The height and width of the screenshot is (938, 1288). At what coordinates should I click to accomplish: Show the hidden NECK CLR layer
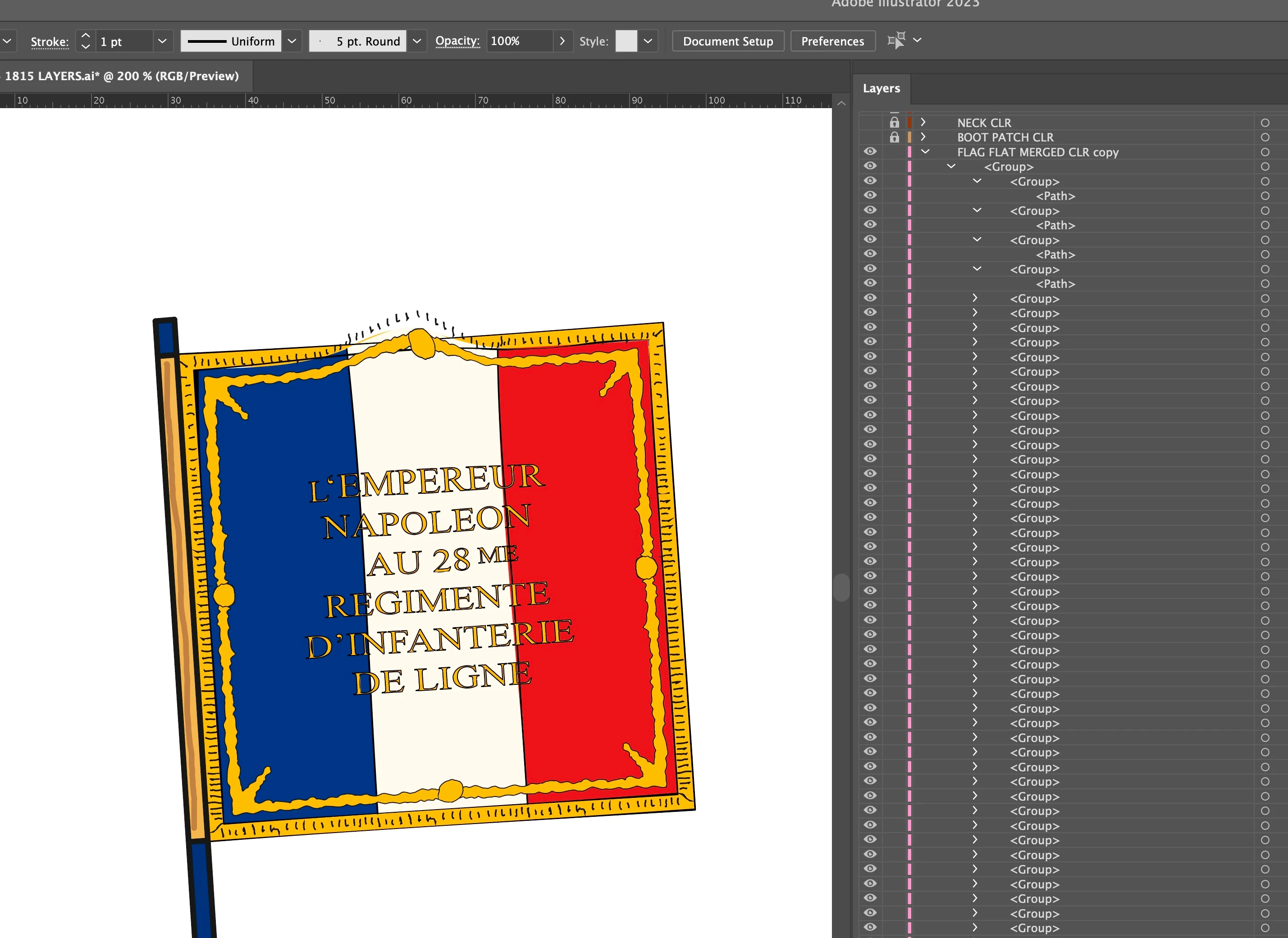click(x=870, y=123)
